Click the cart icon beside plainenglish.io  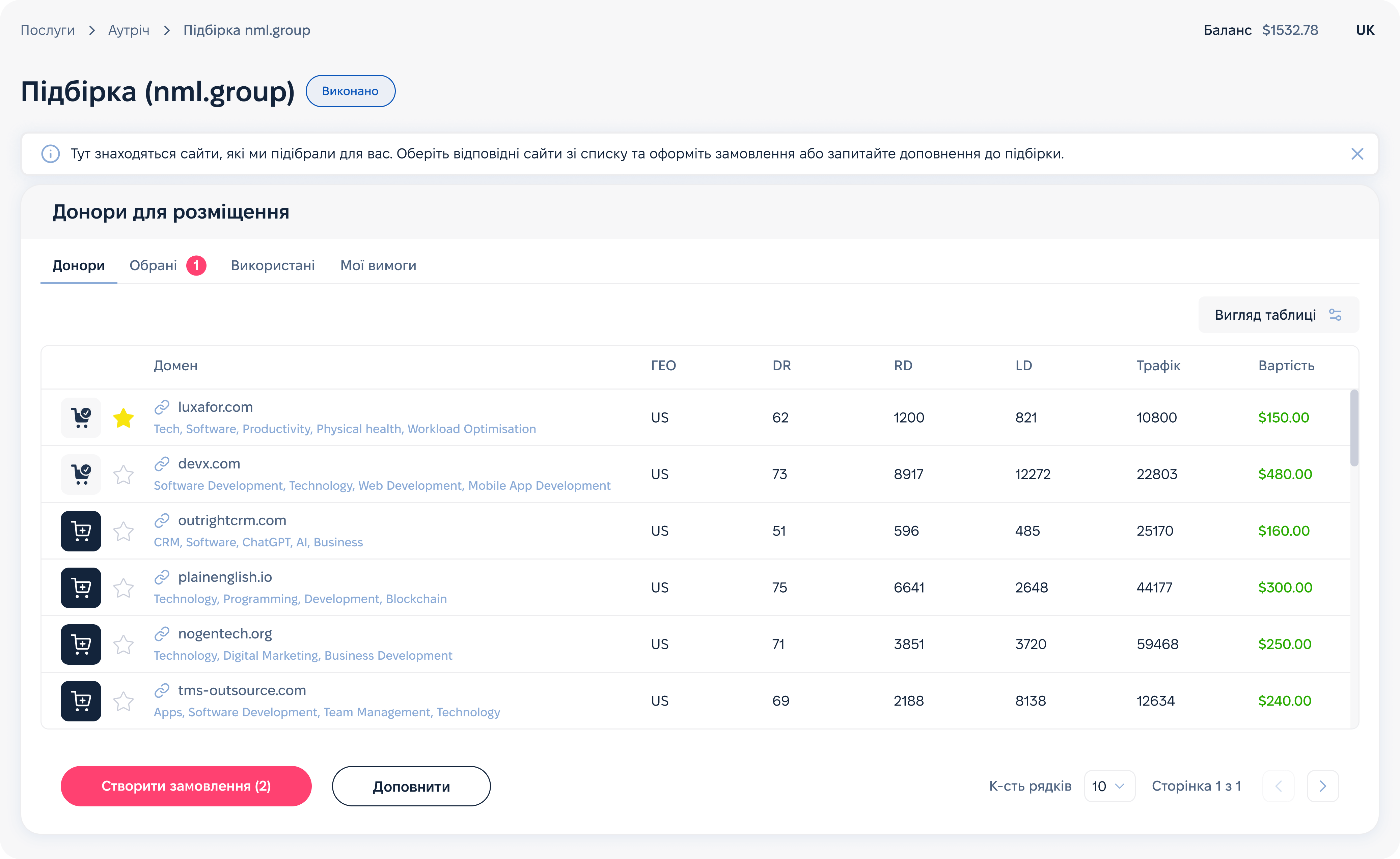(81, 588)
